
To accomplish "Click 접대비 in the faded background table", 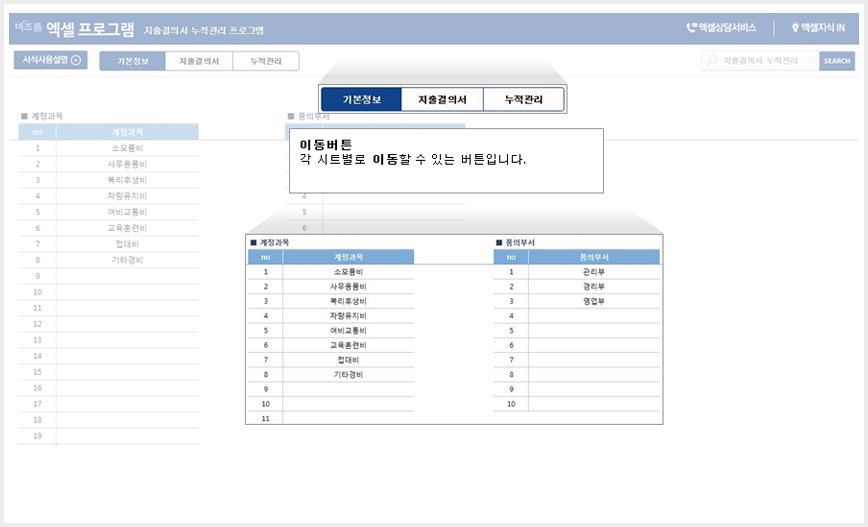I will tap(127, 244).
